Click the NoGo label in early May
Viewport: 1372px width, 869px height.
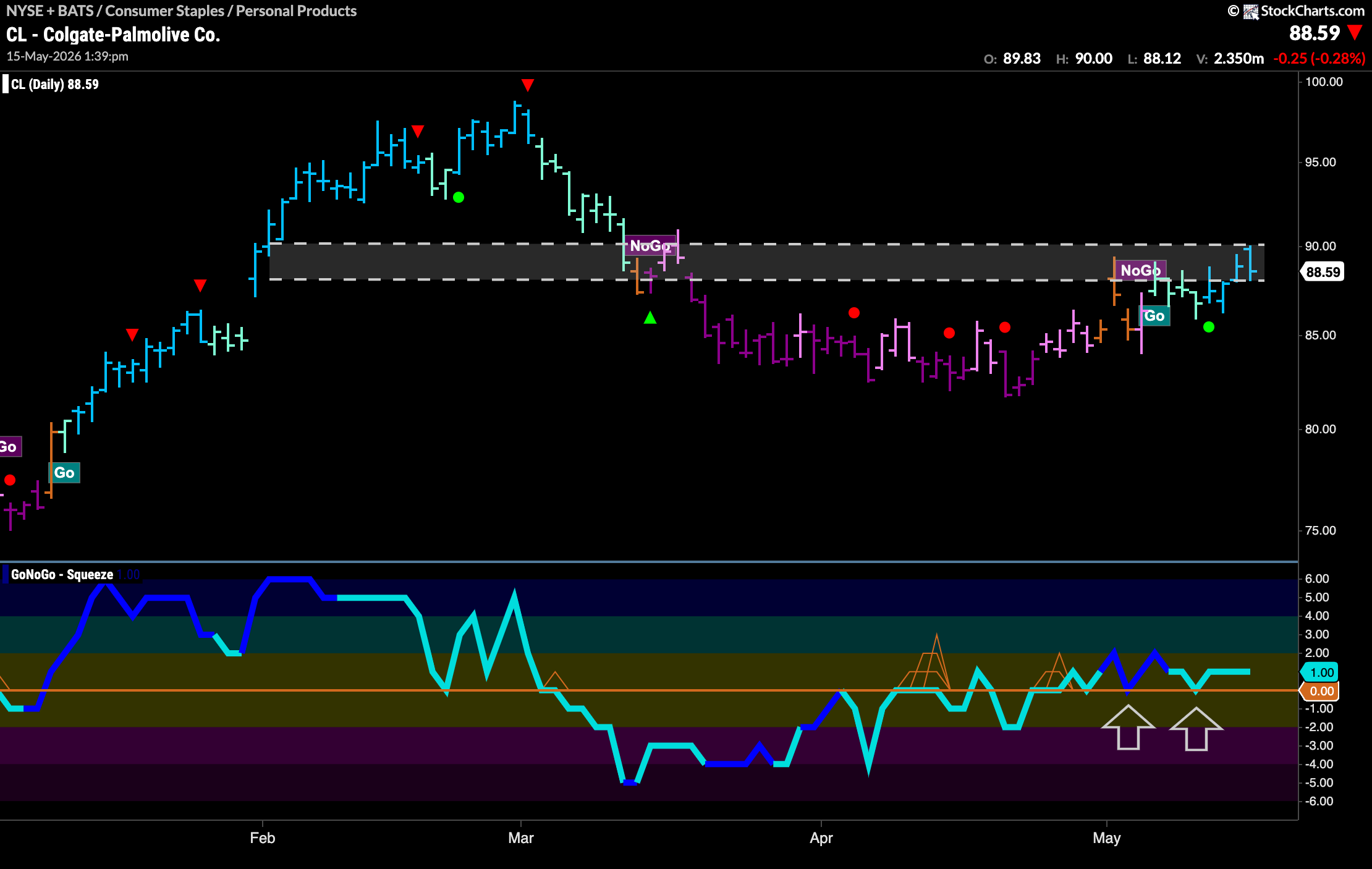click(1140, 270)
